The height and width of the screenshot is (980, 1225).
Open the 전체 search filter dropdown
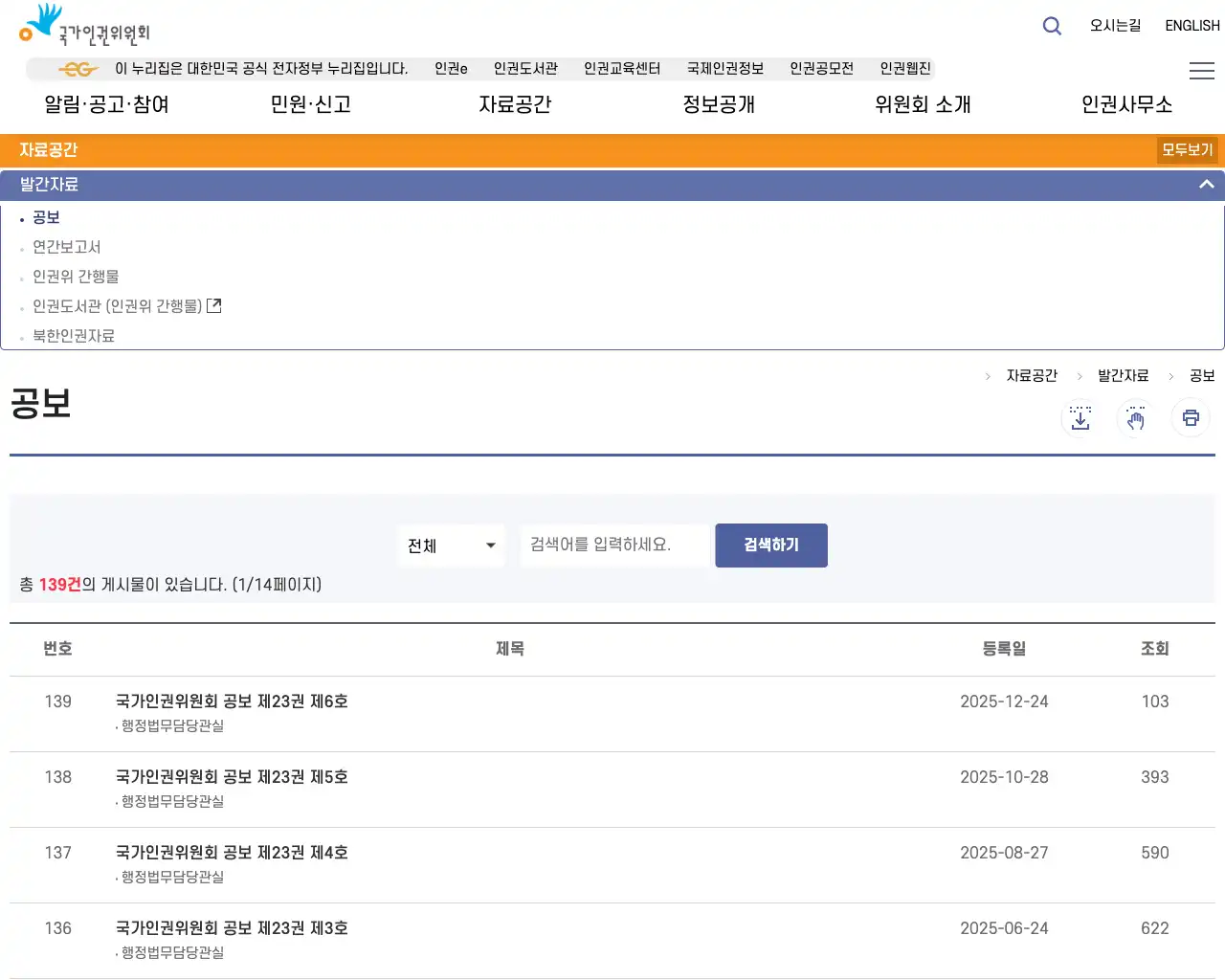[x=451, y=546]
